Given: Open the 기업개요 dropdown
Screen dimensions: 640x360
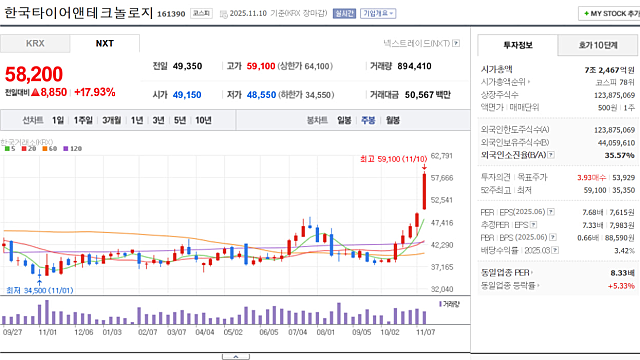Looking at the screenshot, I should [378, 13].
